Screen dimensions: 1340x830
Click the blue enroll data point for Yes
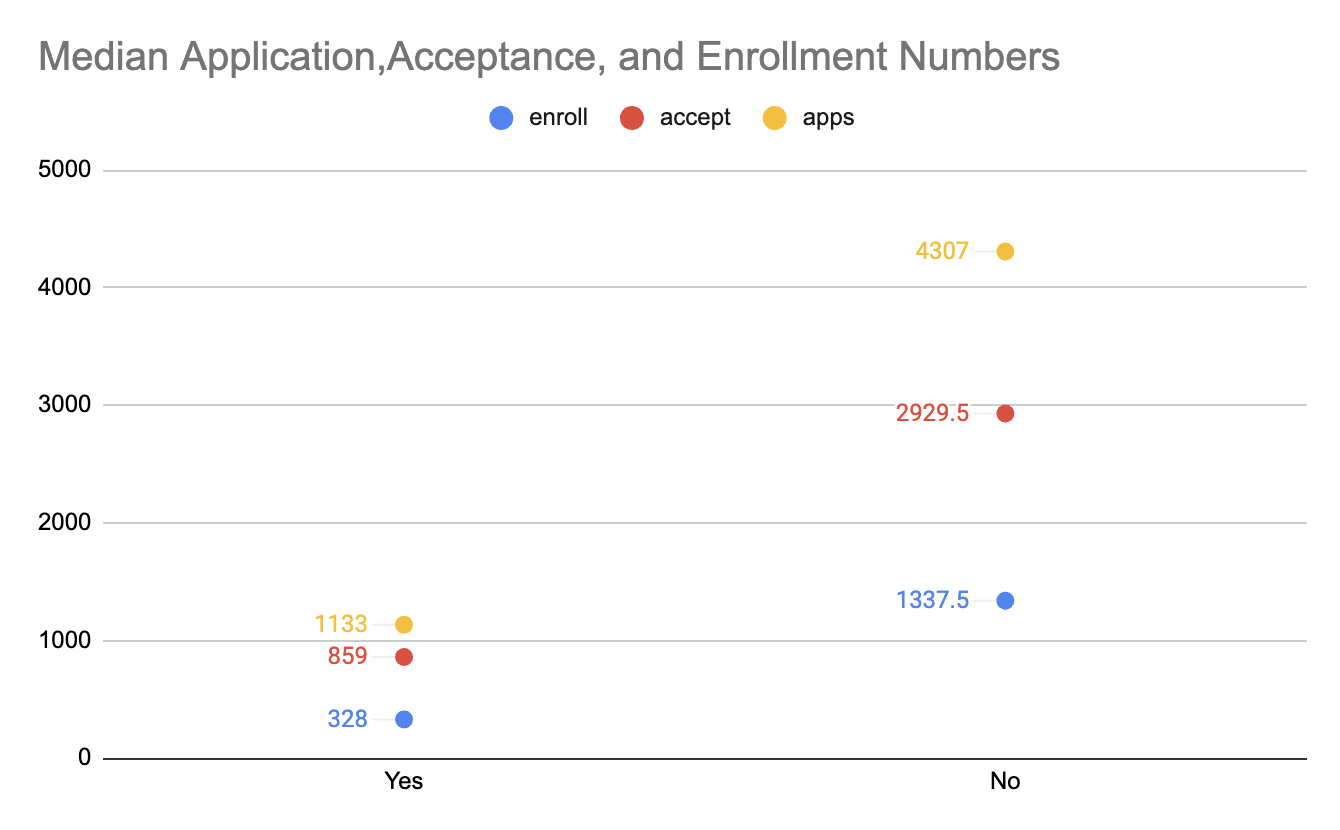pos(404,719)
